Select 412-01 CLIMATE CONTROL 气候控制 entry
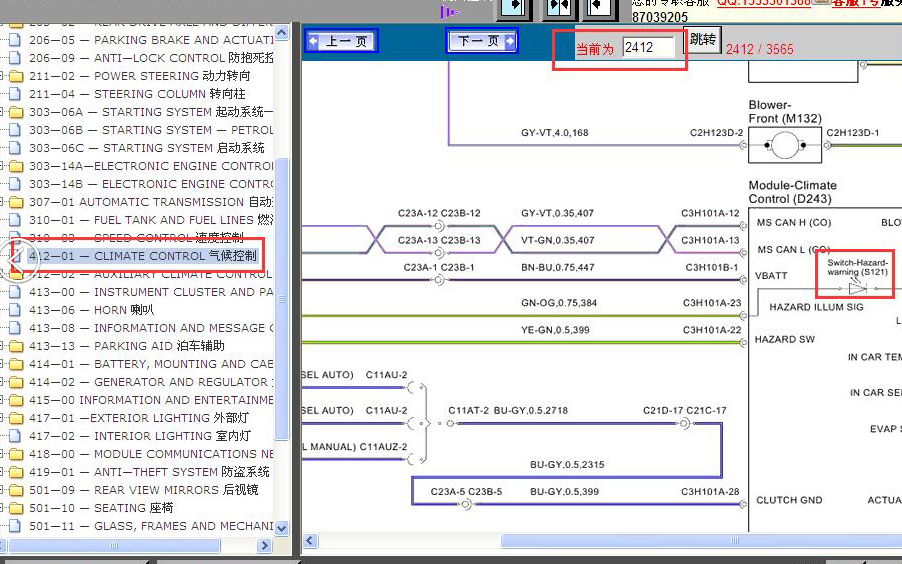Screen dimensions: 902x564 [143, 256]
